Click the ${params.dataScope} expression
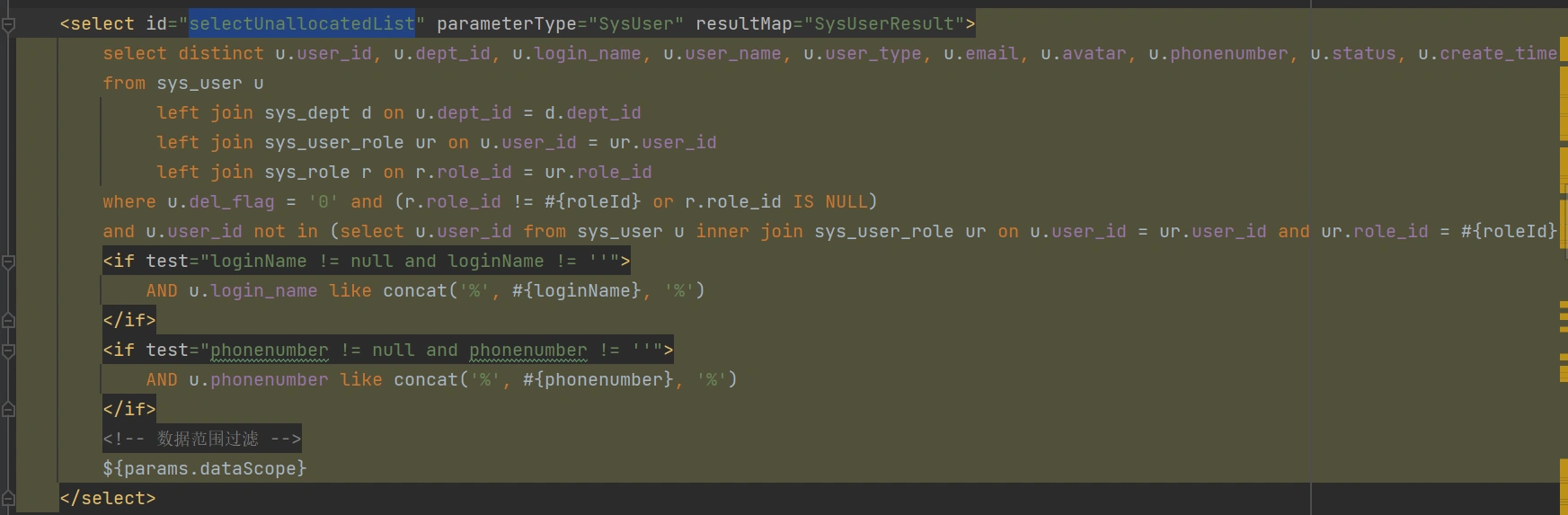This screenshot has width=1568, height=515. pos(204,468)
